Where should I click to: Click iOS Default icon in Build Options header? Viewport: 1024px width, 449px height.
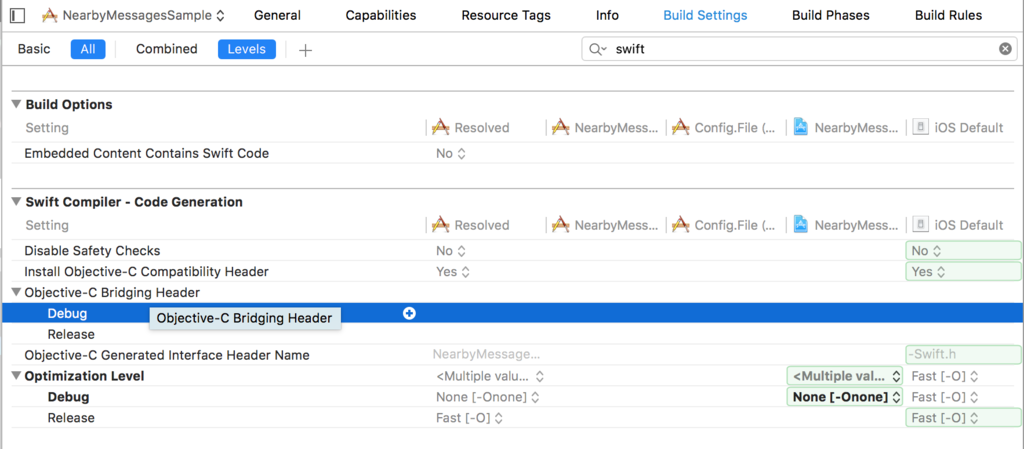(x=921, y=127)
